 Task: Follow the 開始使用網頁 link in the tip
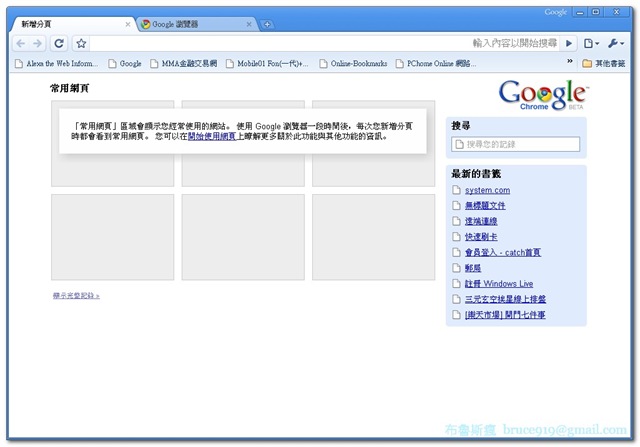[x=212, y=136]
